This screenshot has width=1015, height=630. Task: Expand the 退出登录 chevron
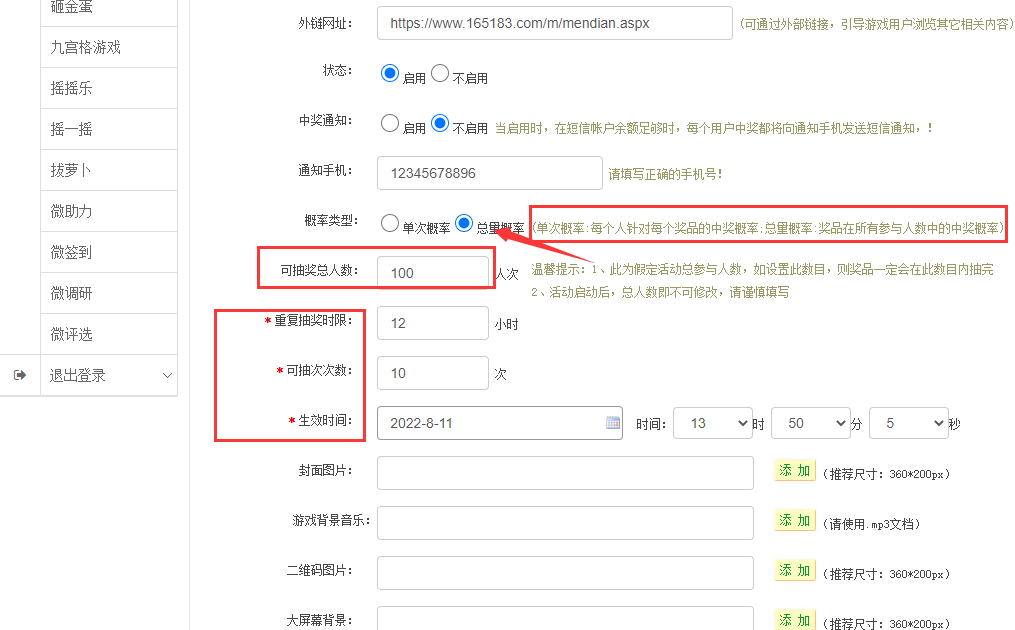[166, 376]
